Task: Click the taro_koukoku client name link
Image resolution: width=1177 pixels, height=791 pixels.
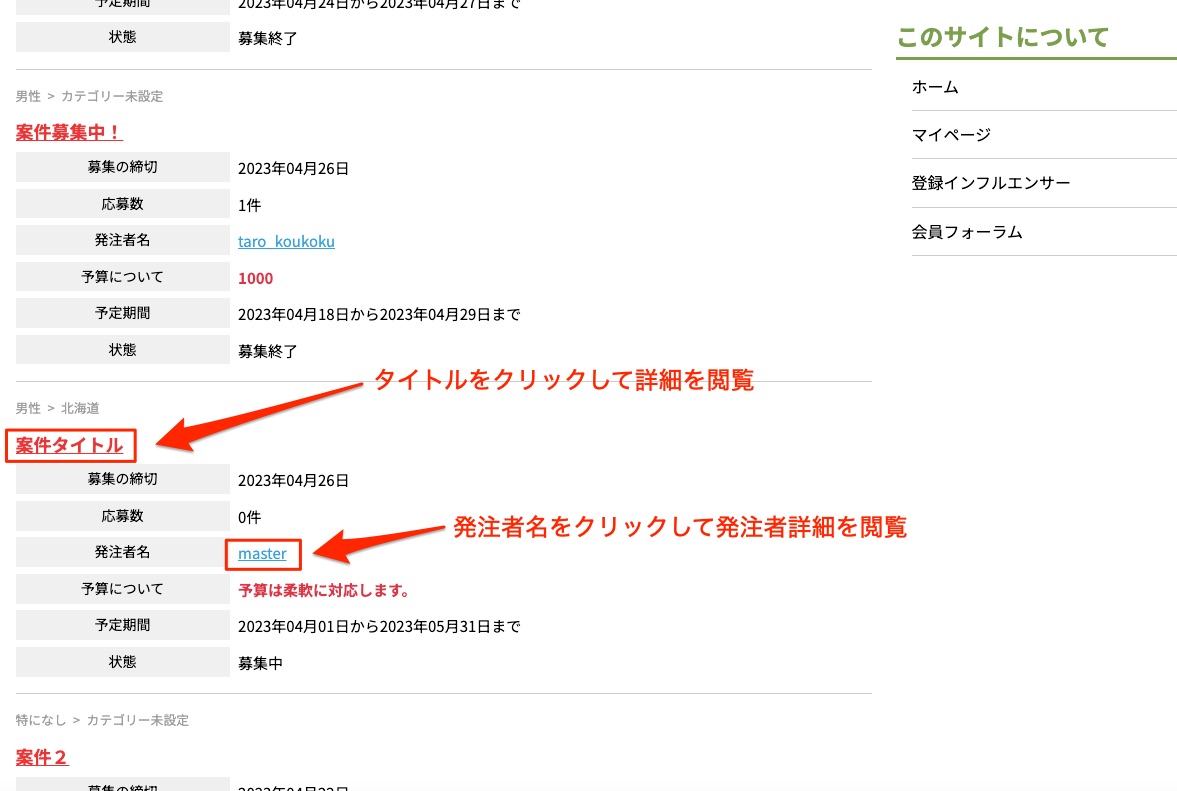Action: click(x=286, y=241)
